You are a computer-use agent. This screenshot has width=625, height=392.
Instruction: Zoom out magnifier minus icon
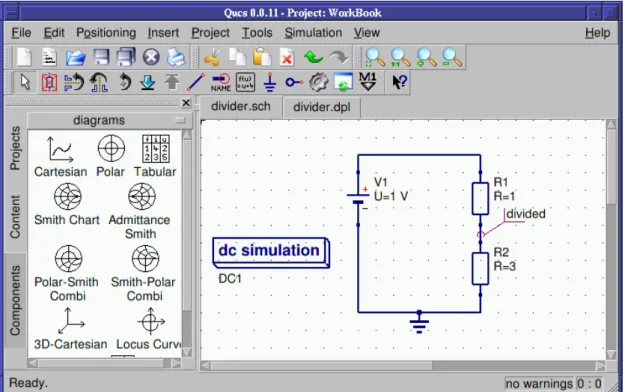pos(452,57)
